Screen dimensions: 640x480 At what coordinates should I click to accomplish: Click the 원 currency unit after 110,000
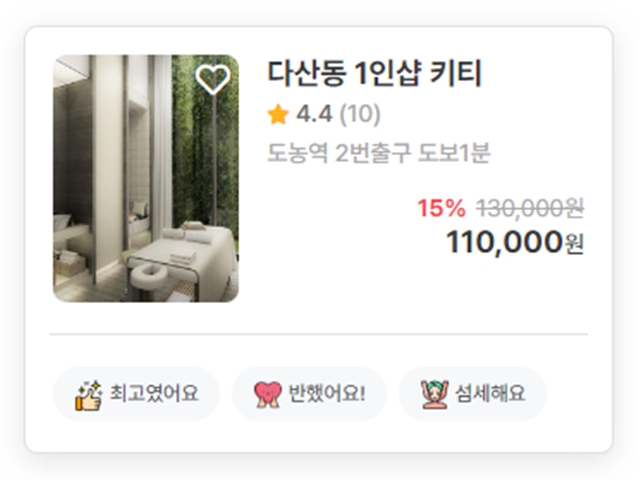pyautogui.click(x=574, y=244)
